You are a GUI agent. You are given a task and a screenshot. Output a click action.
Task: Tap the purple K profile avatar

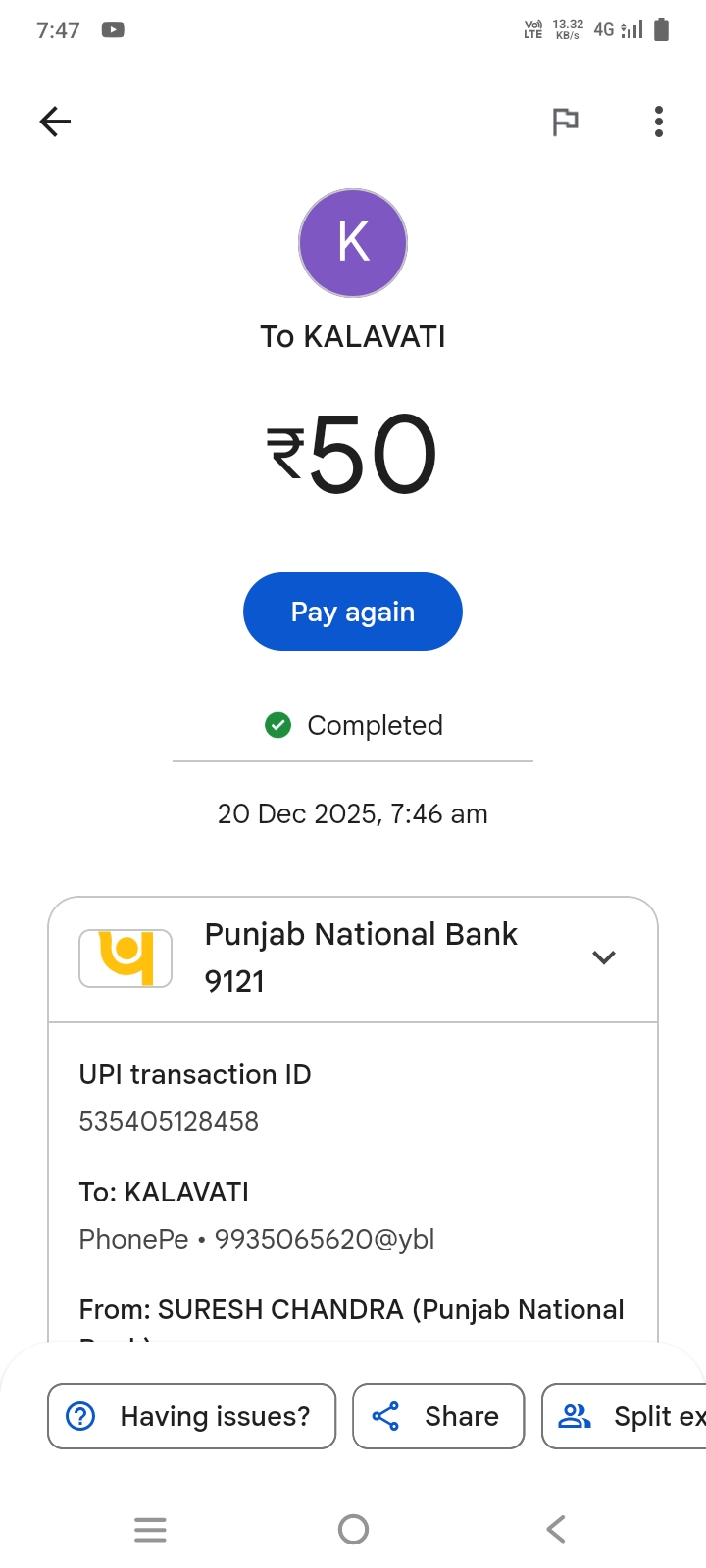(x=353, y=243)
